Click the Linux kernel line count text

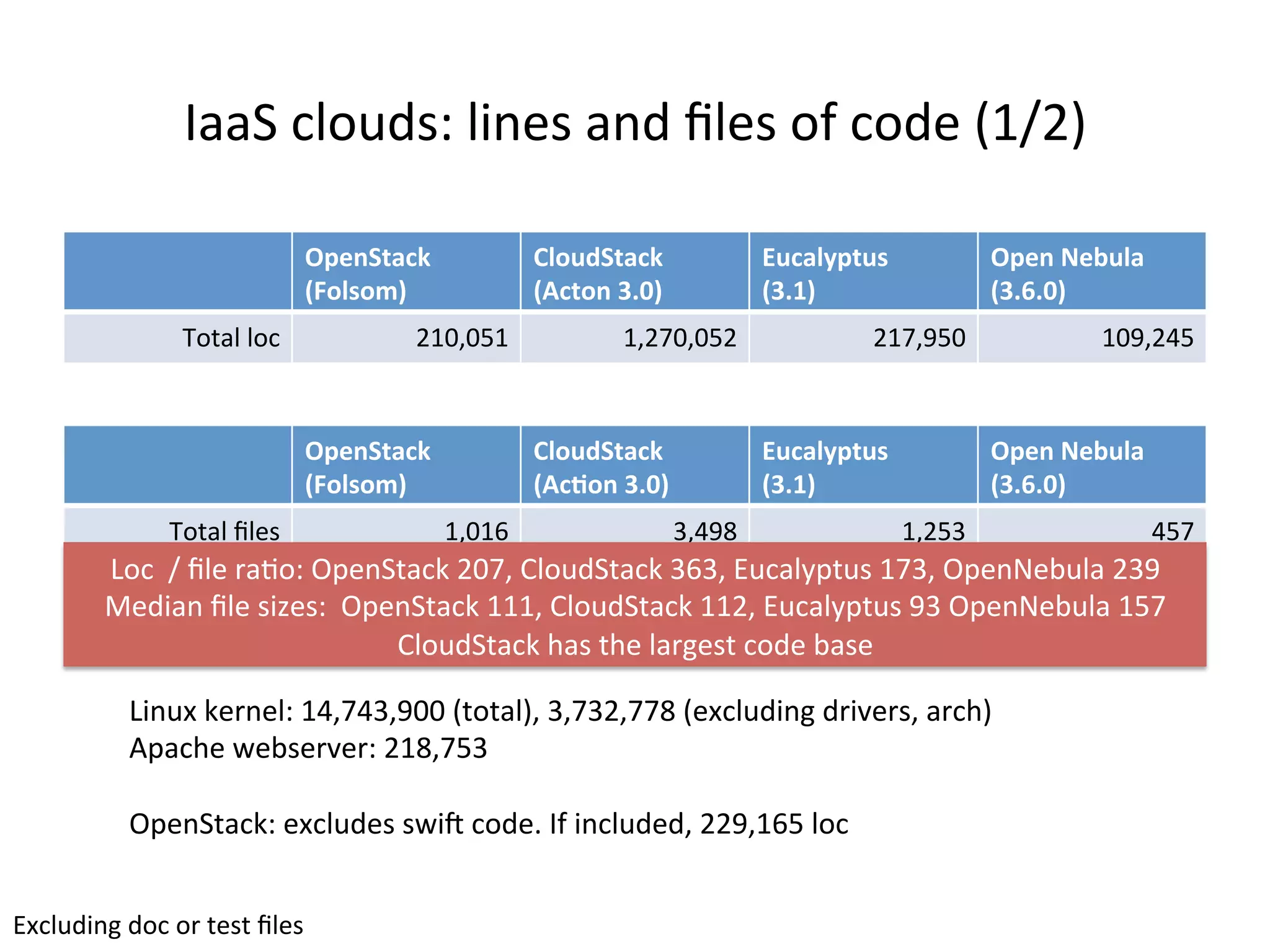pos(560,711)
